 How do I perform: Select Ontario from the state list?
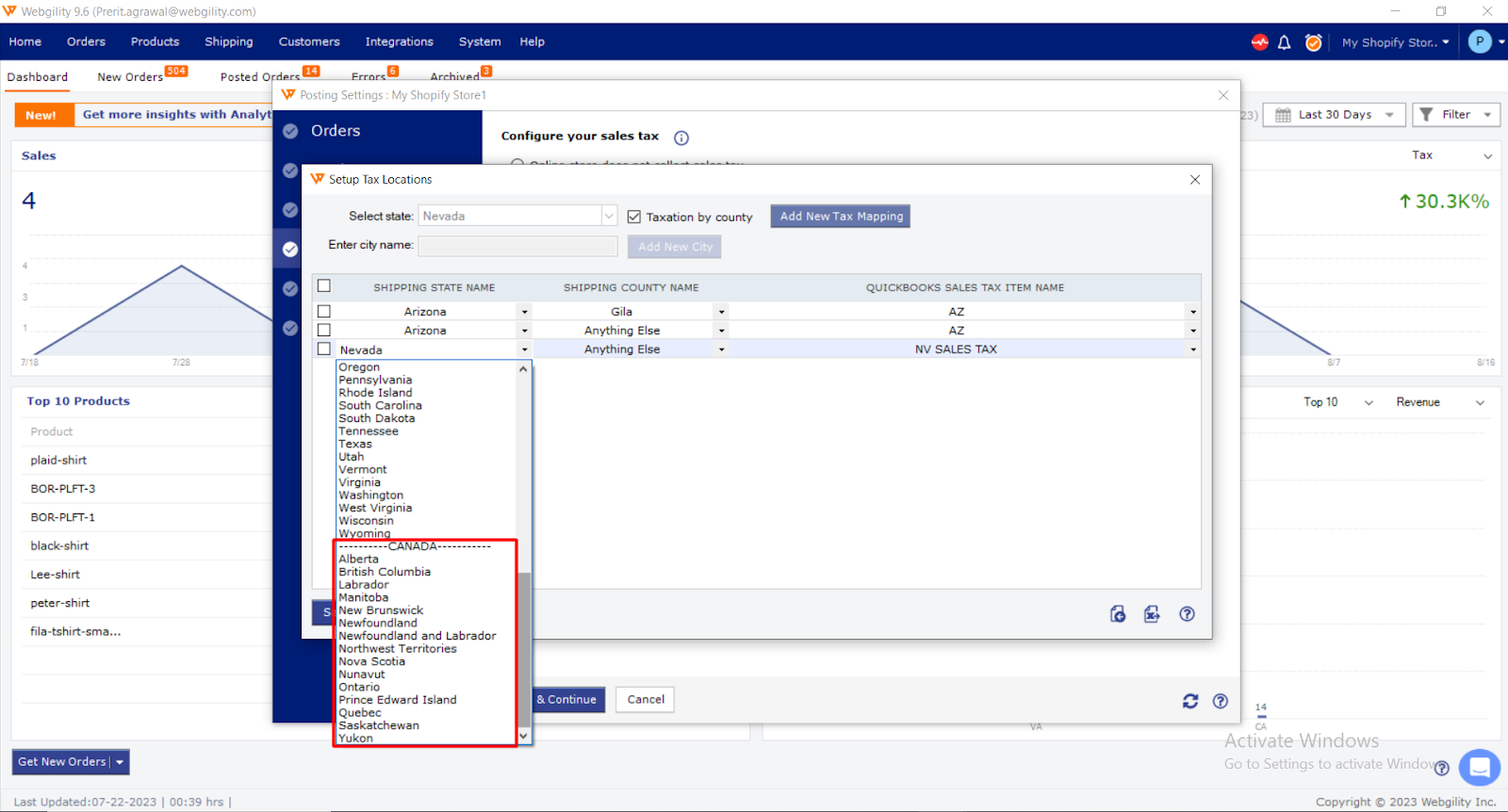[x=359, y=688]
